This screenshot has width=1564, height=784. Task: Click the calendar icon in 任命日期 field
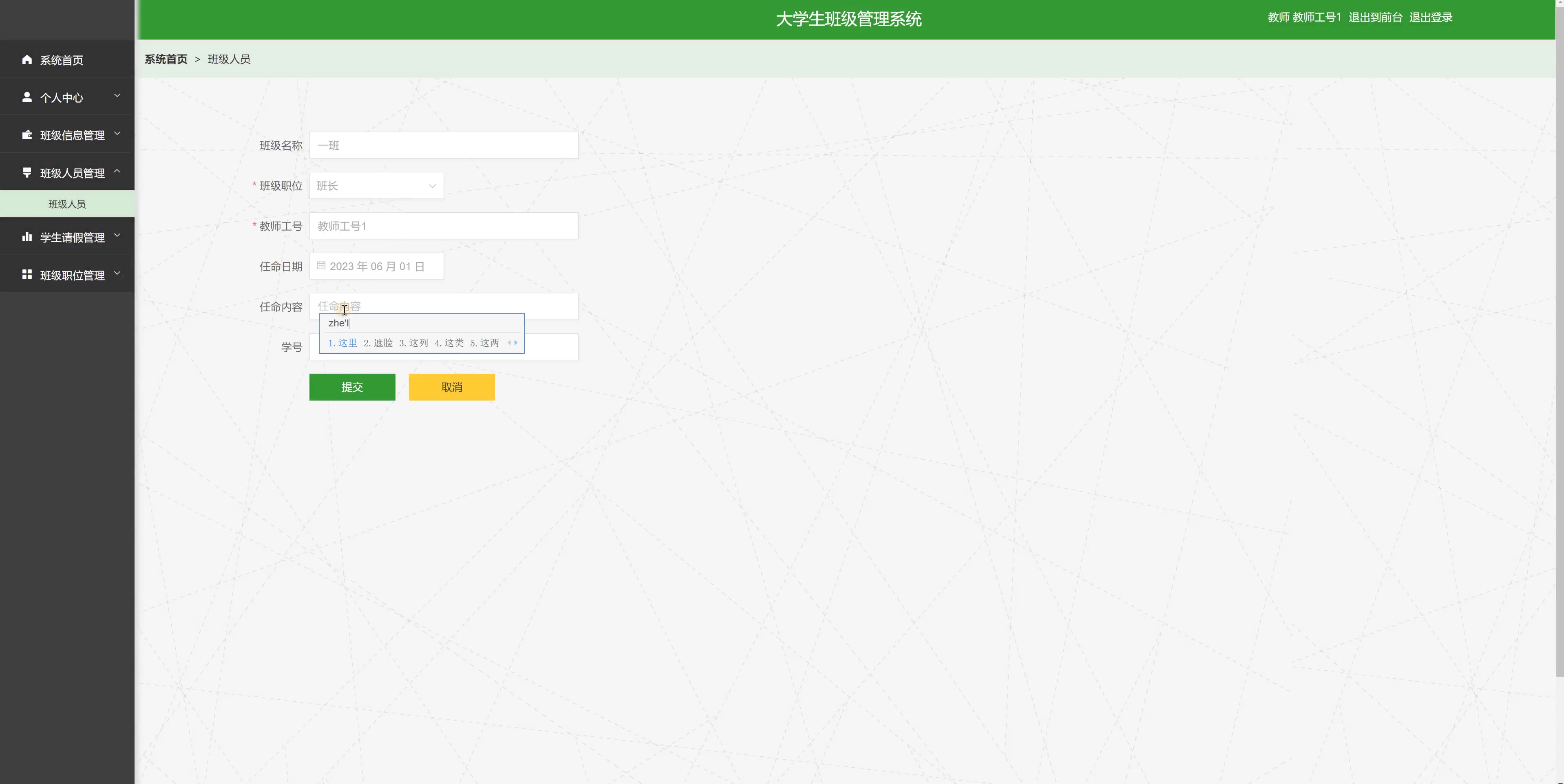pos(321,266)
